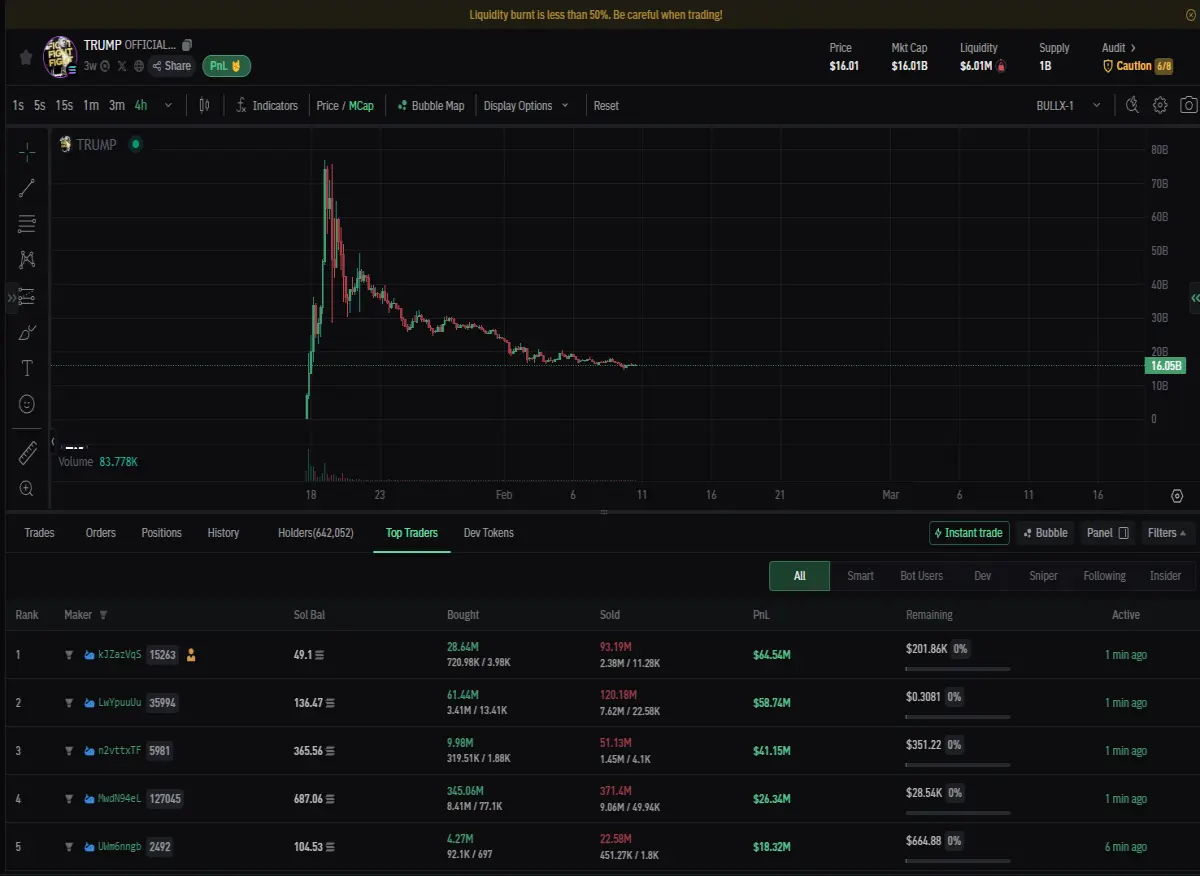1200x876 pixels.
Task: Dismiss the liquidity warning banner
Action: [x=1190, y=15]
